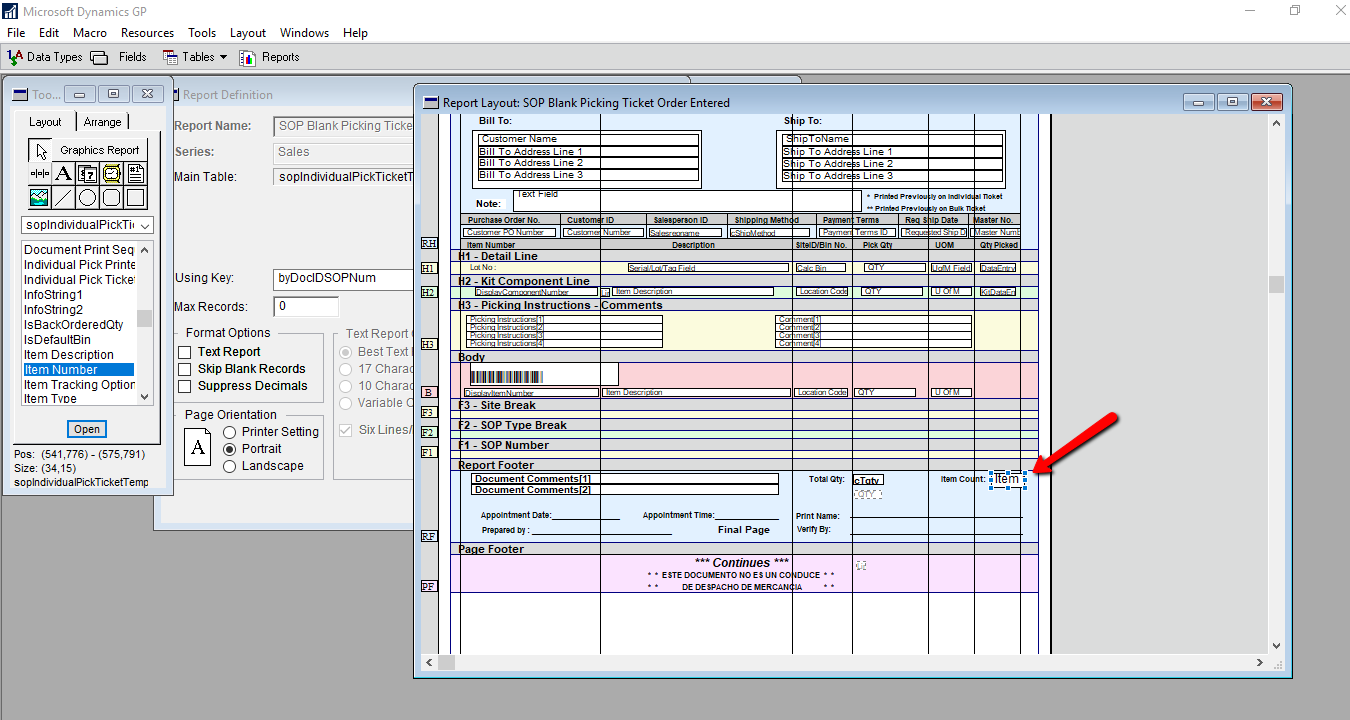Select the square rectangle tool in Toolbox
The image size is (1350, 720).
coord(136,197)
